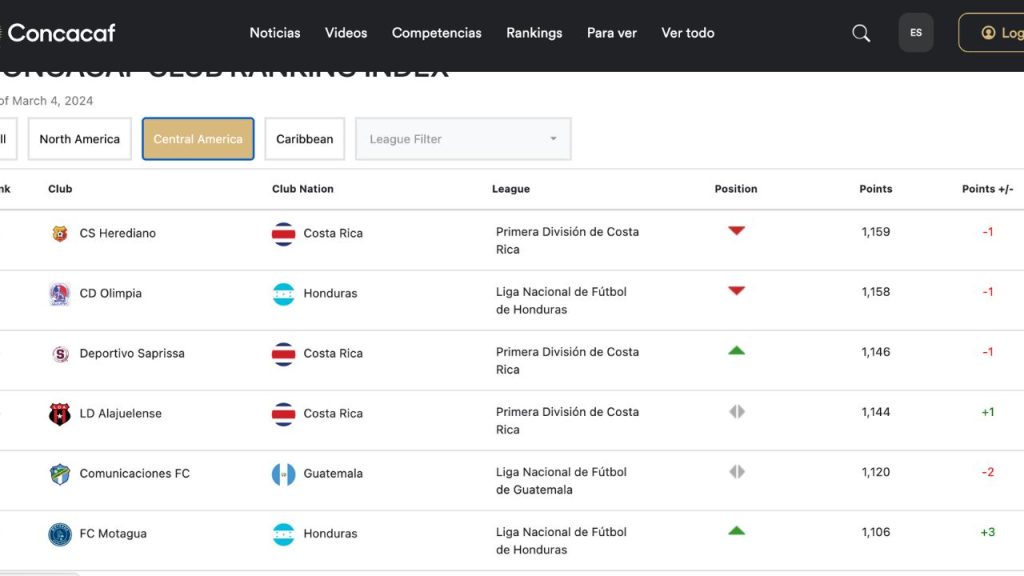Click the CD Olimpia club name
The width and height of the screenshot is (1024, 576).
pyautogui.click(x=110, y=293)
